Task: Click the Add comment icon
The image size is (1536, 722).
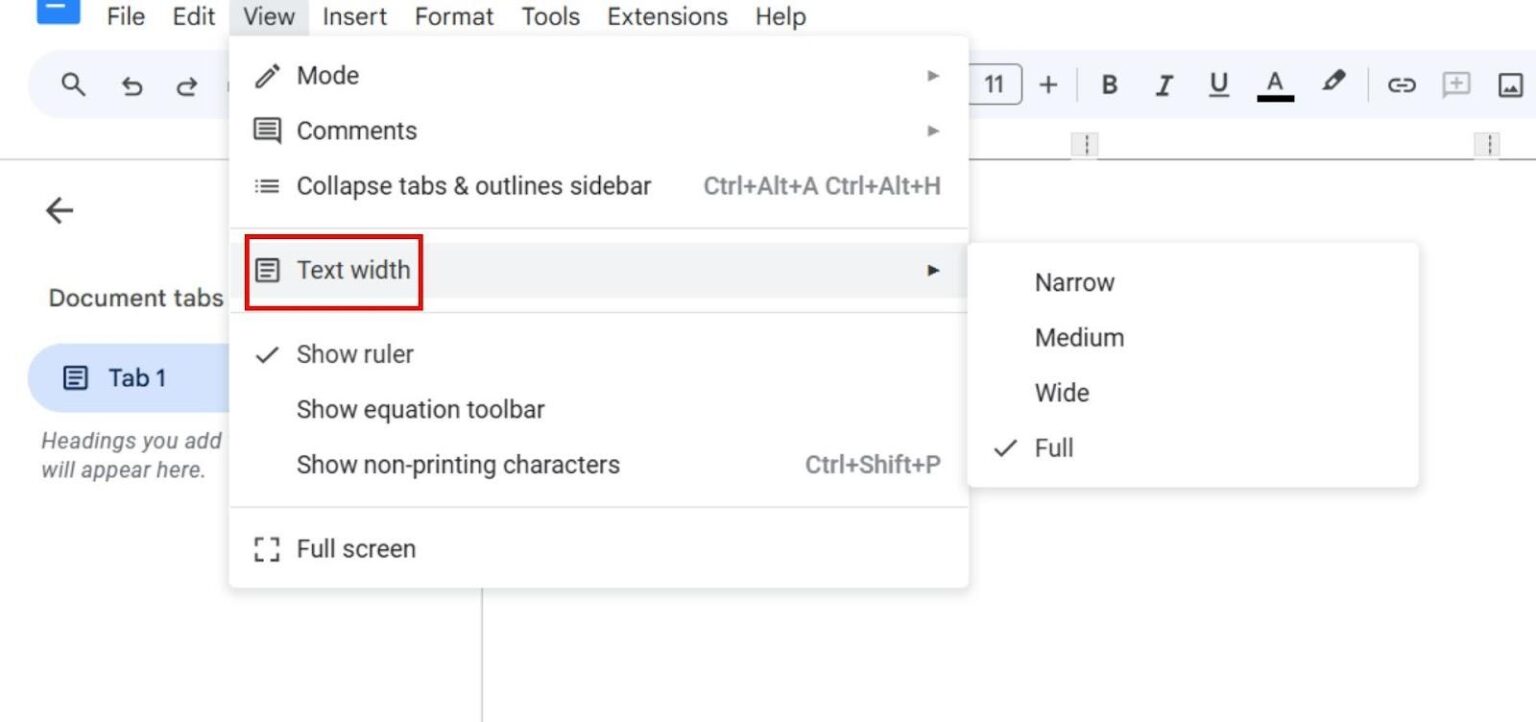Action: point(1457,84)
